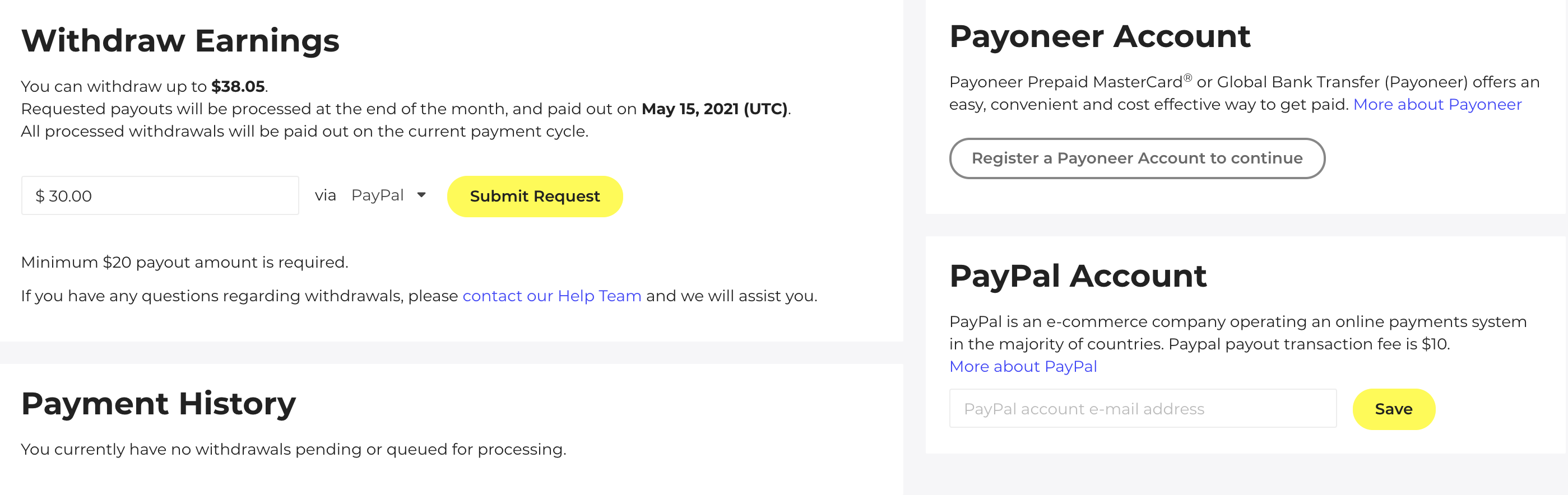Click the no withdrawals pending message
1568x495 pixels.
point(294,450)
